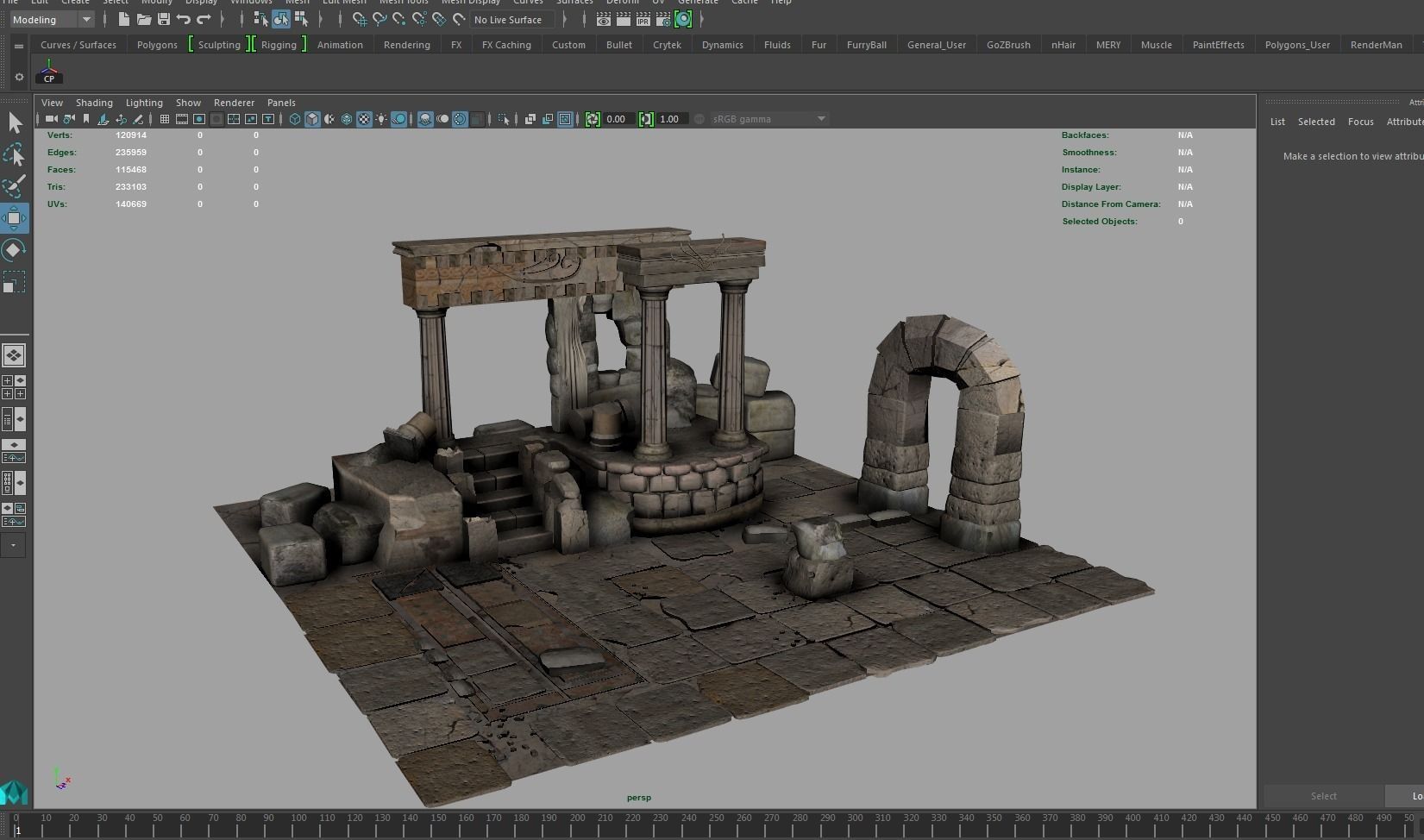Switch to the Rendering shelf tab
Viewport: 1424px width, 840px height.
(407, 45)
